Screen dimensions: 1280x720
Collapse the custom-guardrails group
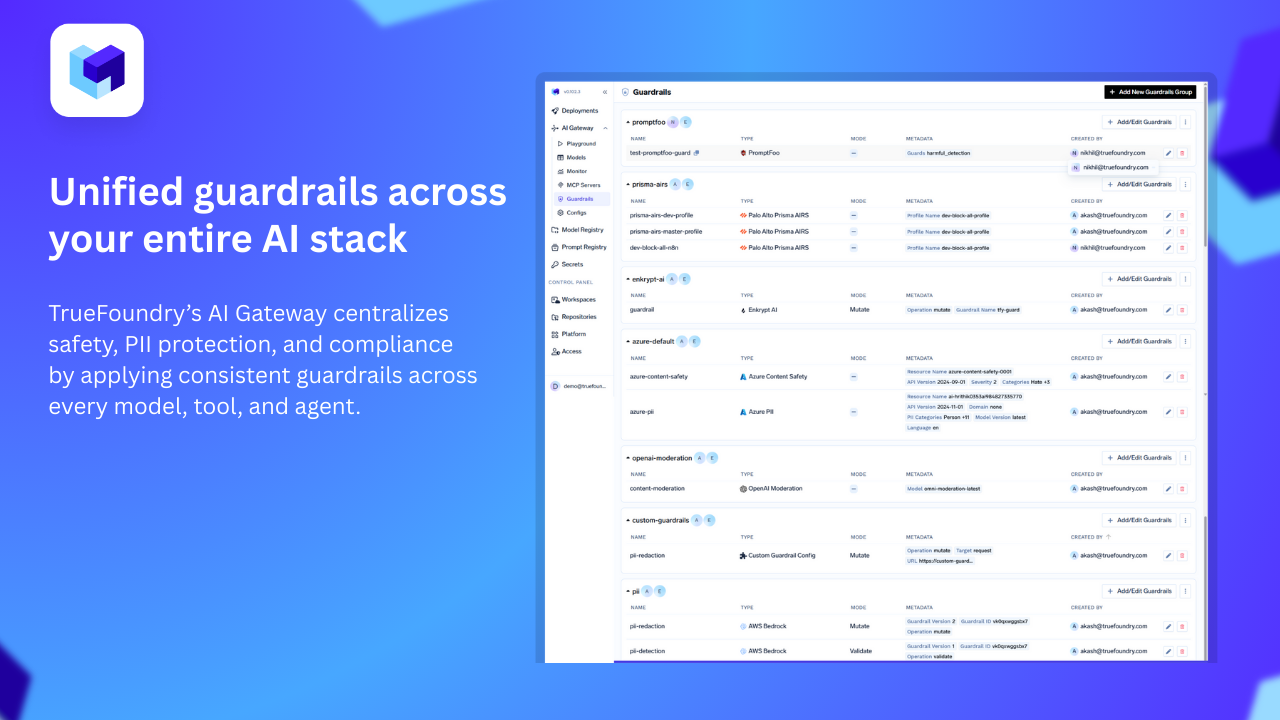click(628, 520)
